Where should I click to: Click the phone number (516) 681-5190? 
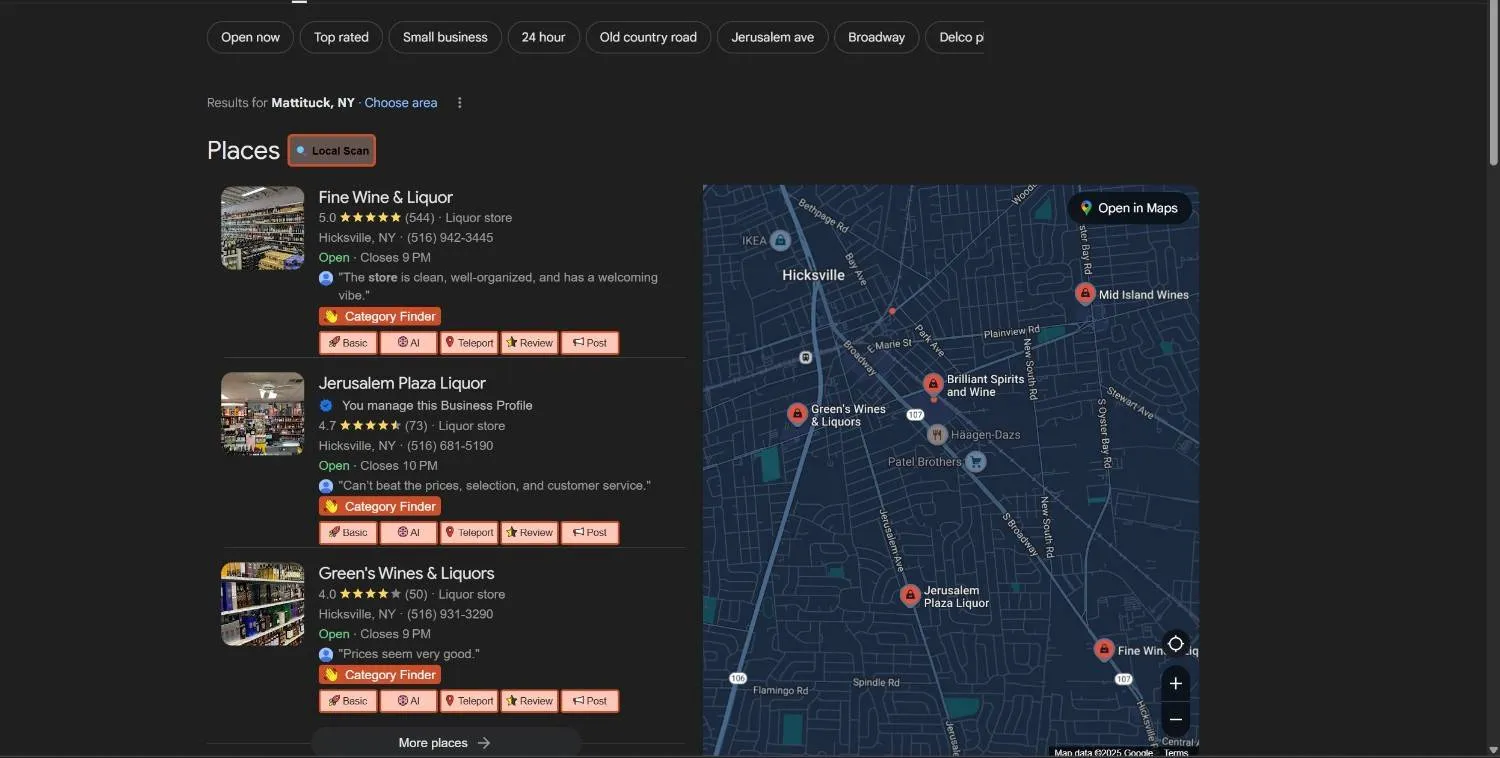450,446
